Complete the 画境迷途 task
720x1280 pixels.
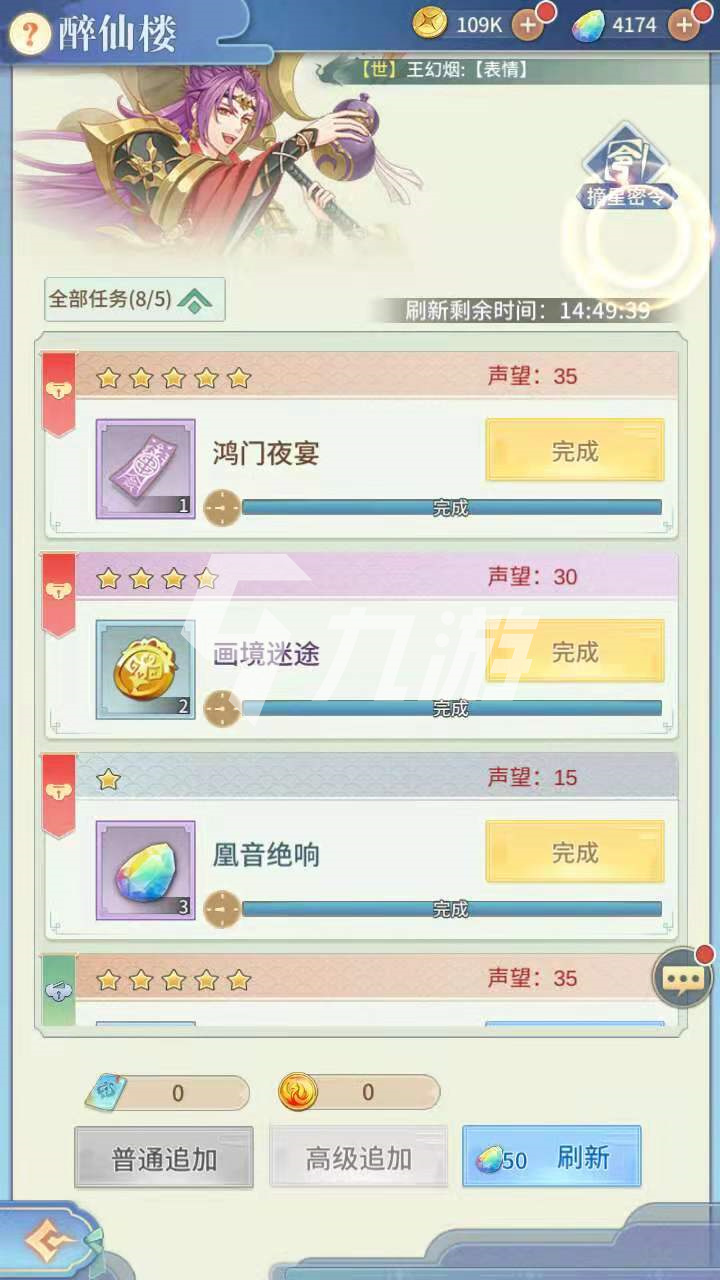click(575, 652)
